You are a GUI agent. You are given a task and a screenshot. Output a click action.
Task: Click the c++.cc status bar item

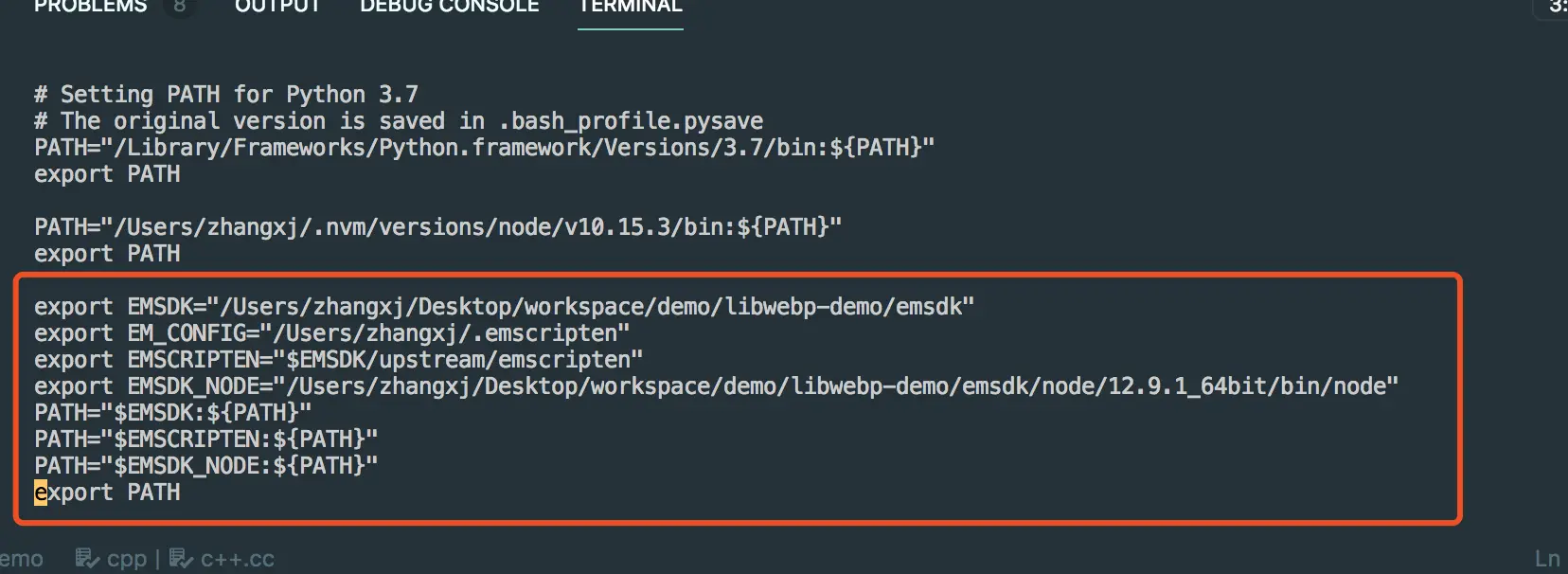(x=238, y=559)
